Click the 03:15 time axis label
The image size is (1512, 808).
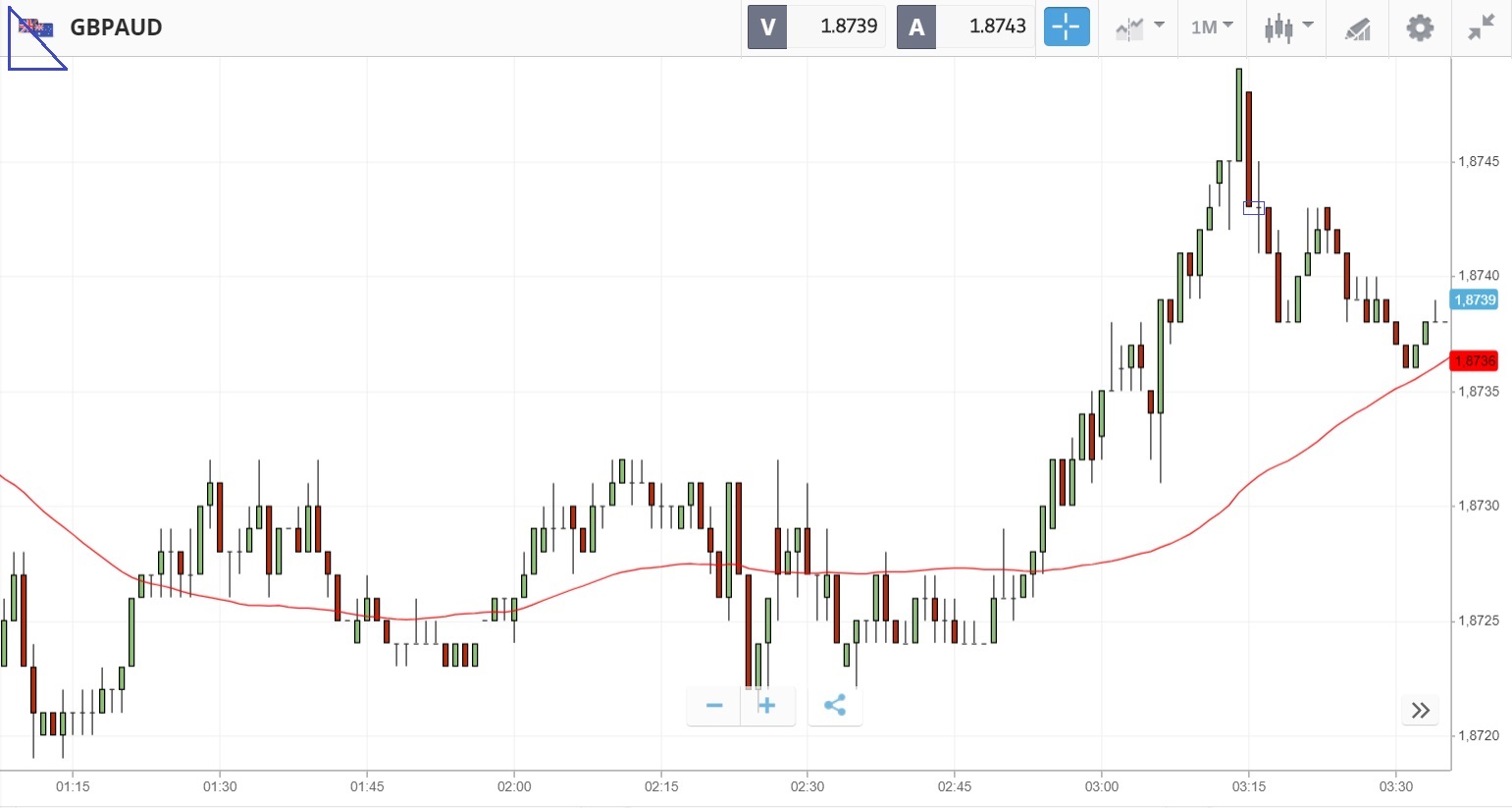pos(1248,786)
